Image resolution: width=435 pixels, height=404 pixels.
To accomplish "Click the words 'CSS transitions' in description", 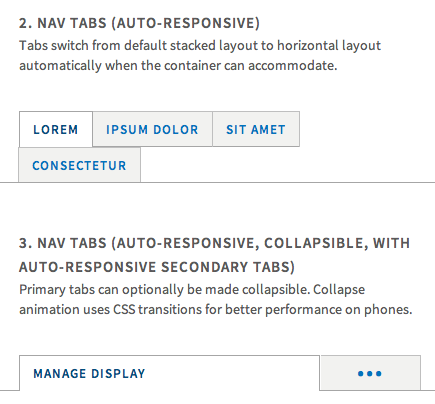I will pos(157,310).
